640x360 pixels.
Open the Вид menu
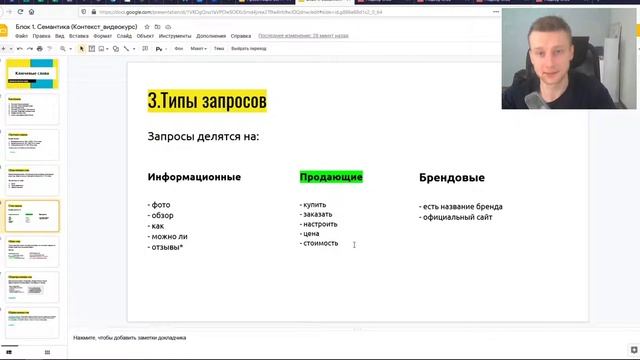60,36
